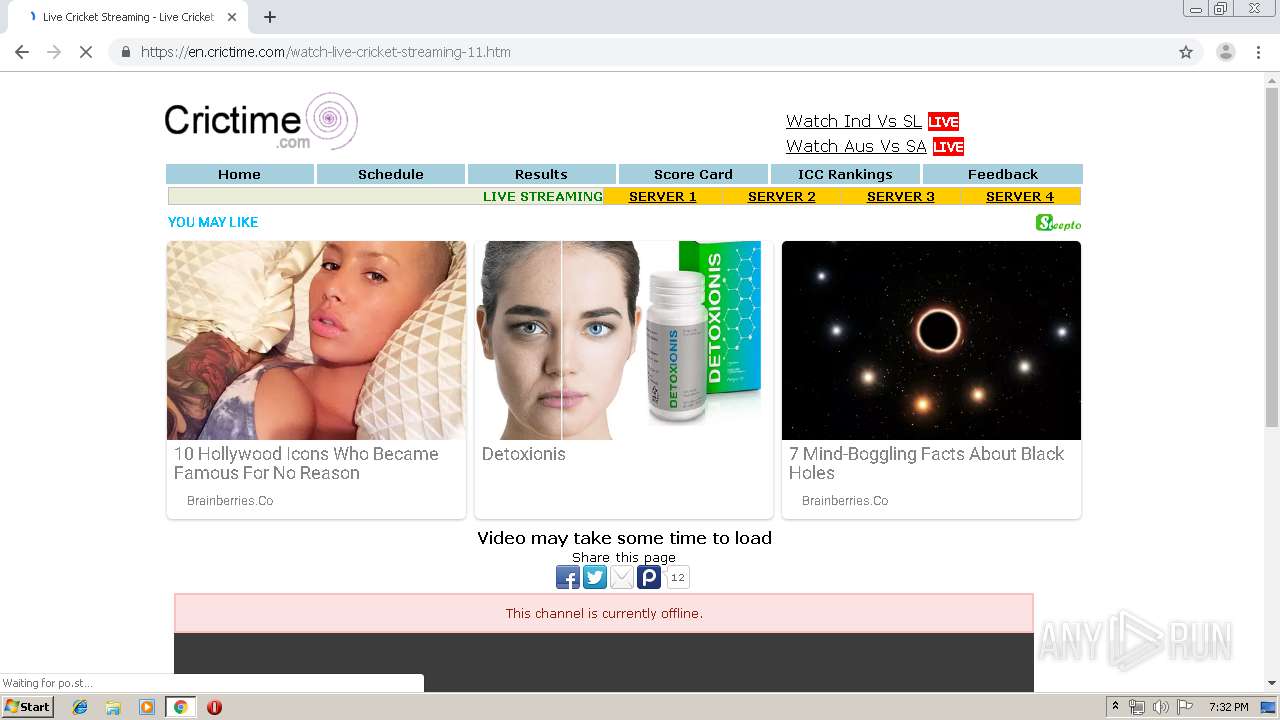Viewport: 1280px width, 720px height.
Task: Share page via Pocket icon
Action: [648, 577]
